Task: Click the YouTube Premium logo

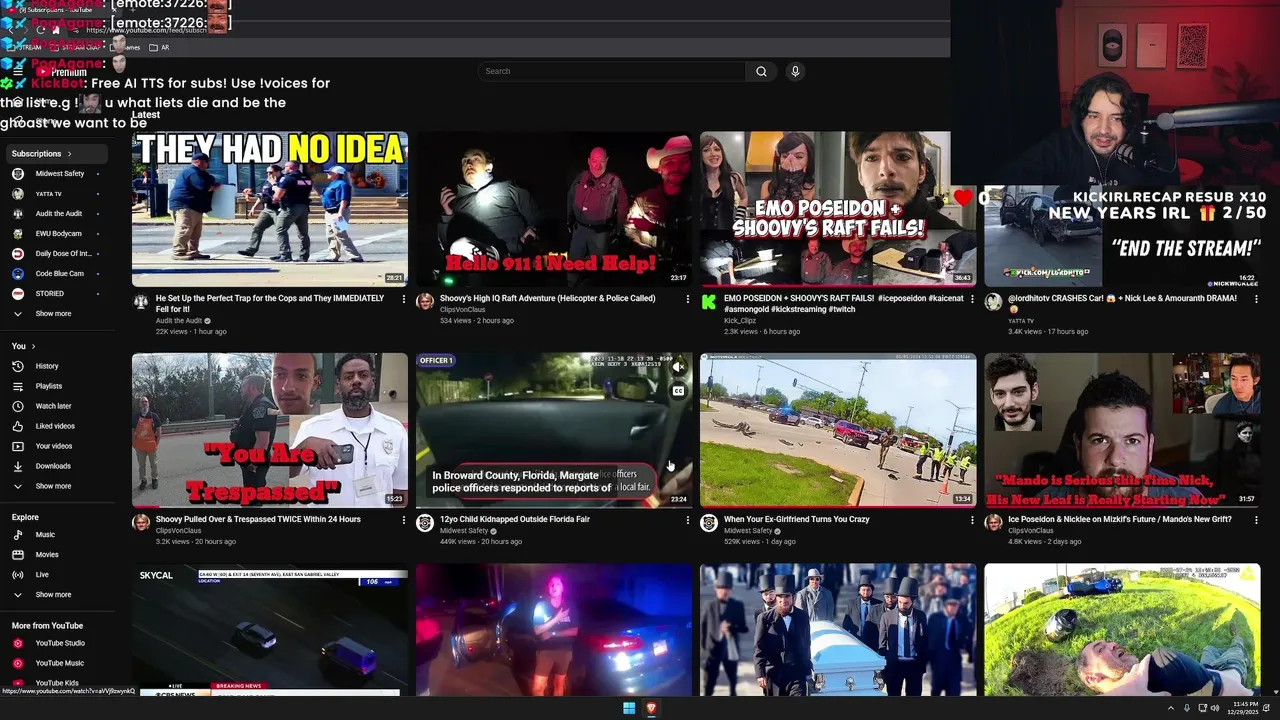Action: pyautogui.click(x=62, y=72)
